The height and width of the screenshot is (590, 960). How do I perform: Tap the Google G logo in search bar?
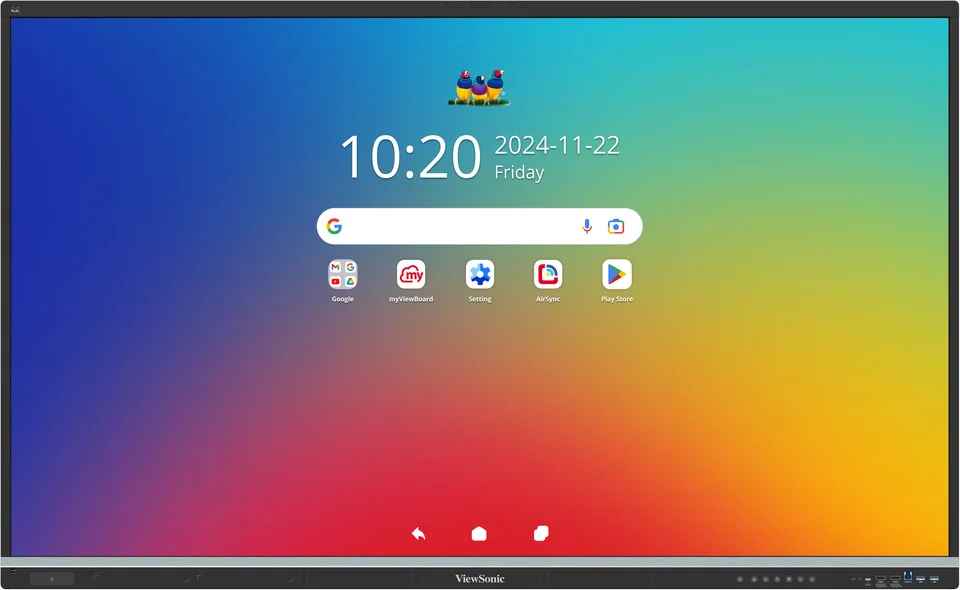[x=335, y=226]
